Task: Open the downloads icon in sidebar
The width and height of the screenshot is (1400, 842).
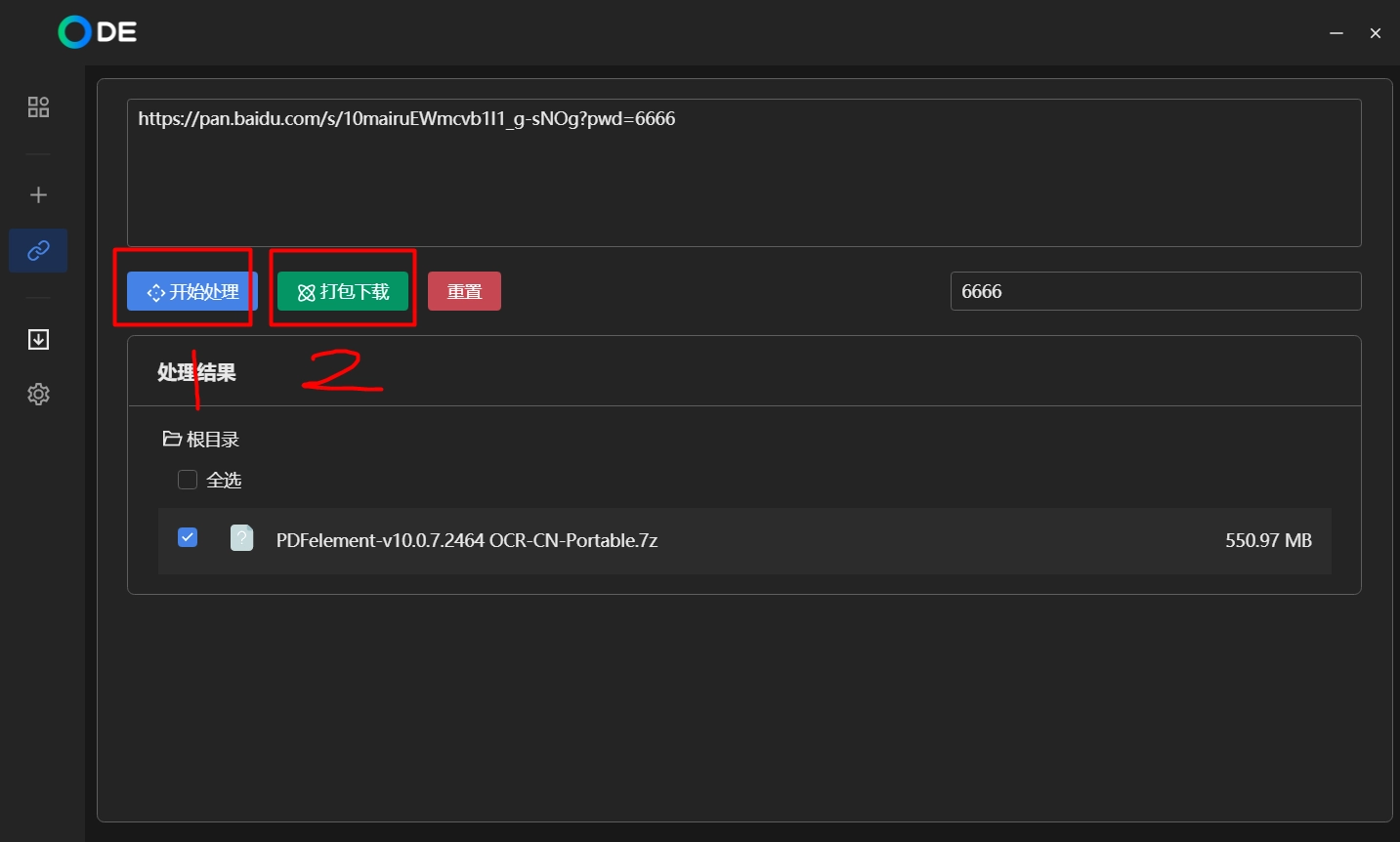Action: click(38, 339)
